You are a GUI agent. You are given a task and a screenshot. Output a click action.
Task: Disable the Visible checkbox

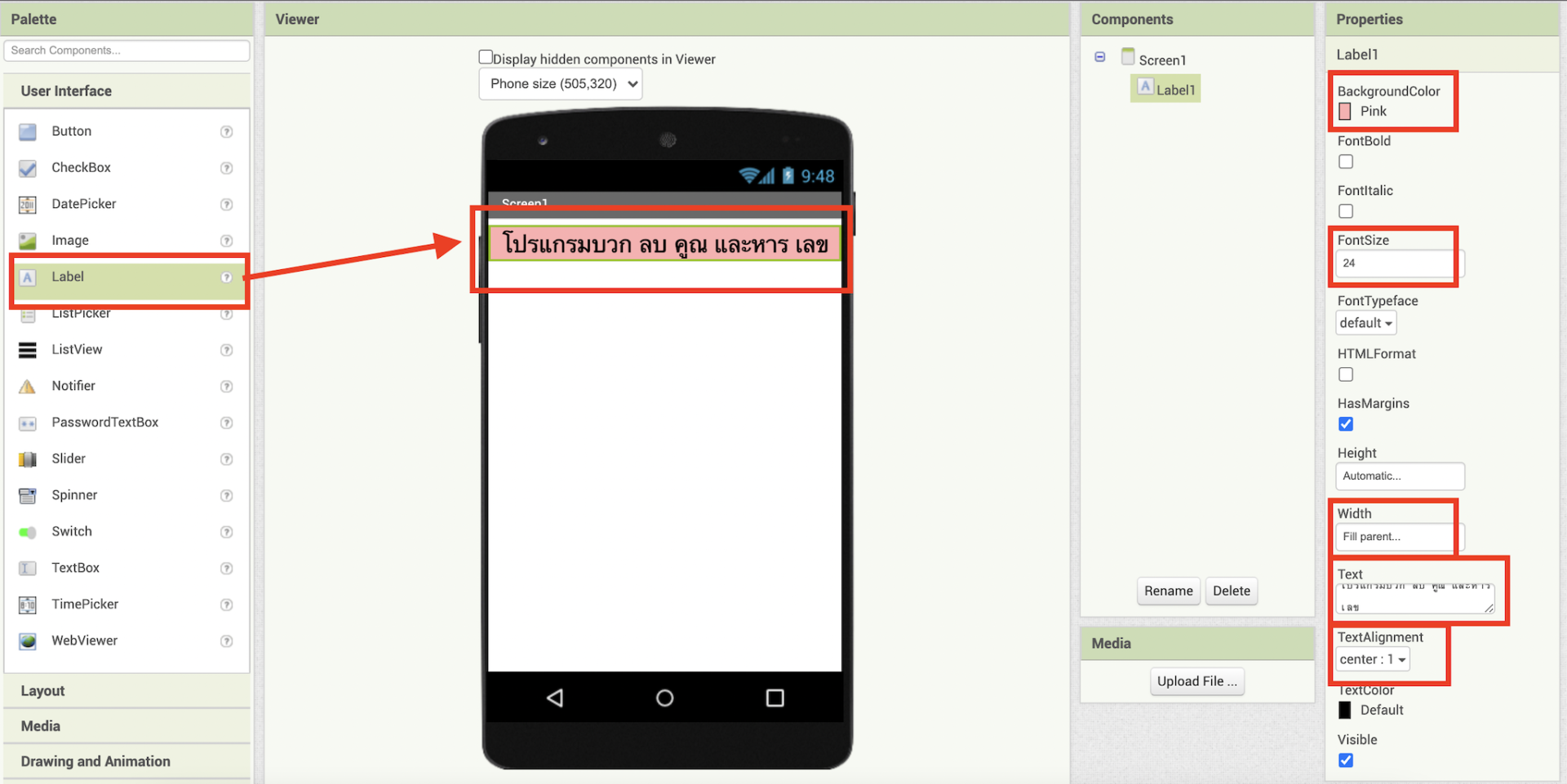pyautogui.click(x=1345, y=760)
